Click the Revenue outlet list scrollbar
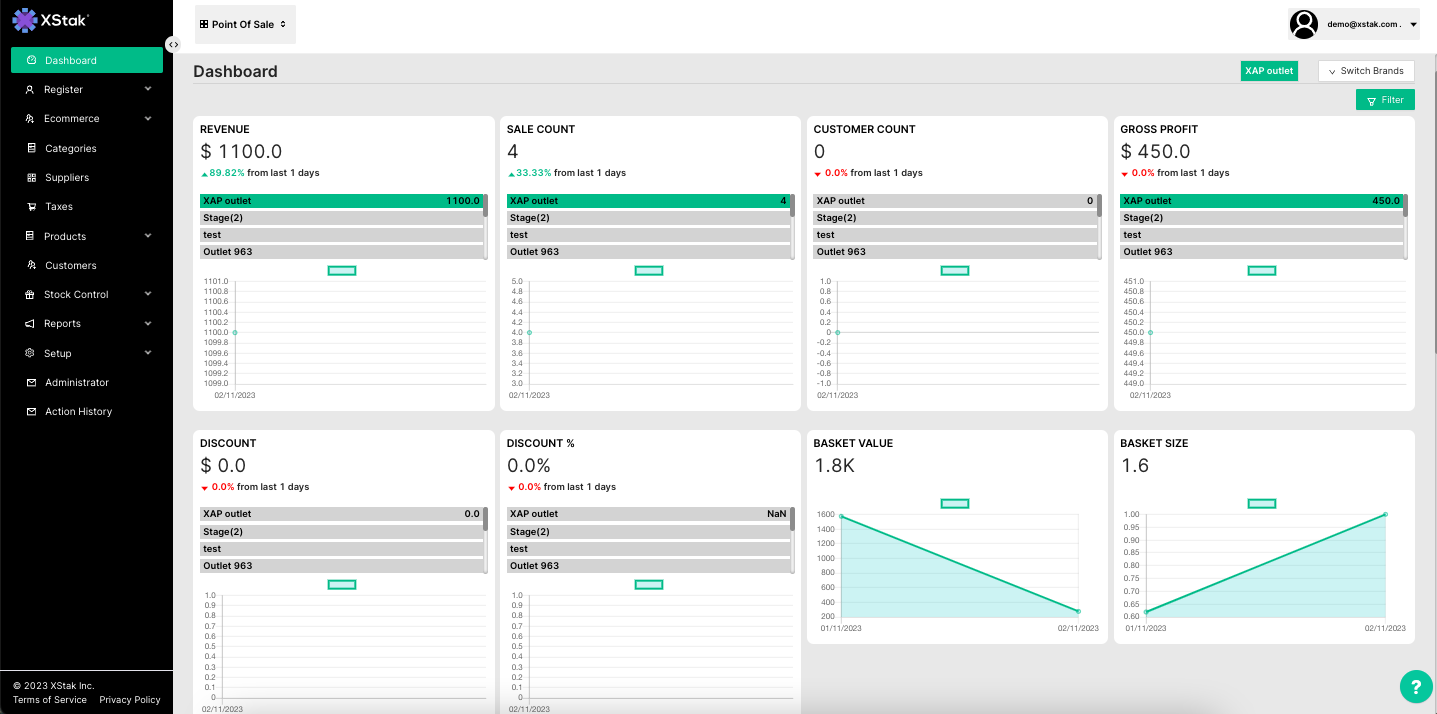The height and width of the screenshot is (714, 1437). click(486, 207)
